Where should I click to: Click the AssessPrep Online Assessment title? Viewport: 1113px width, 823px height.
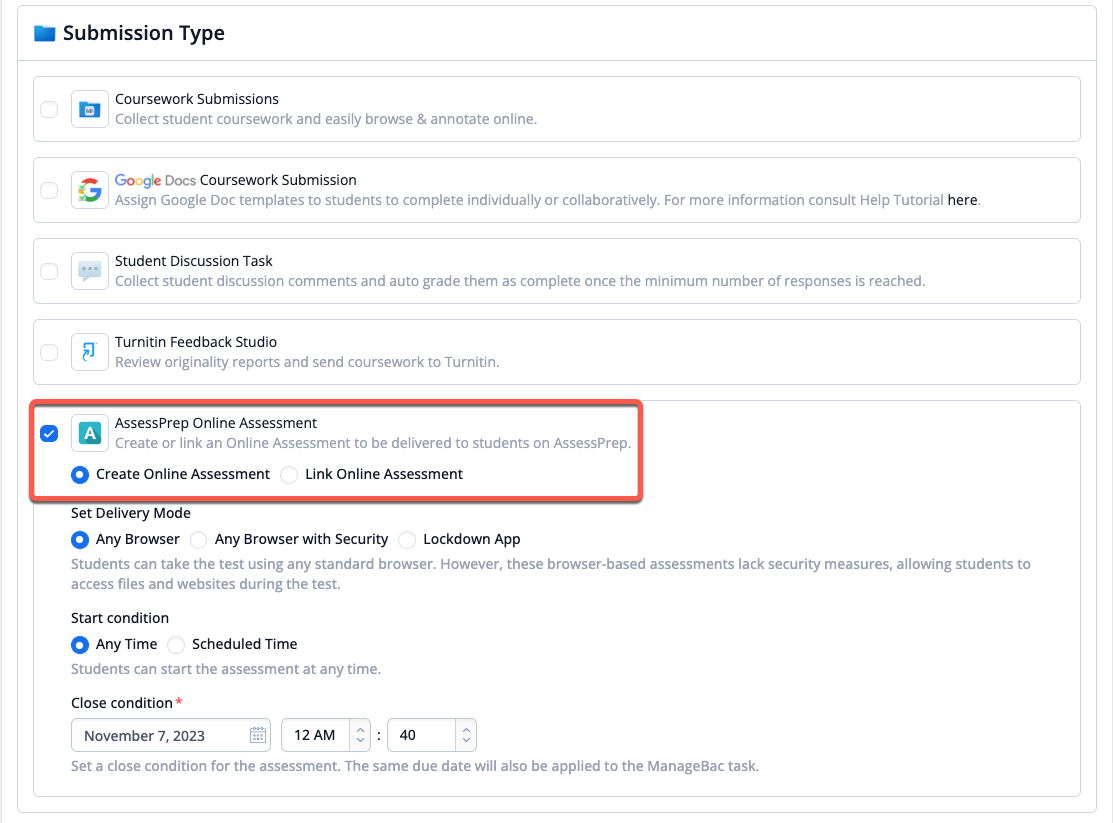[216, 423]
